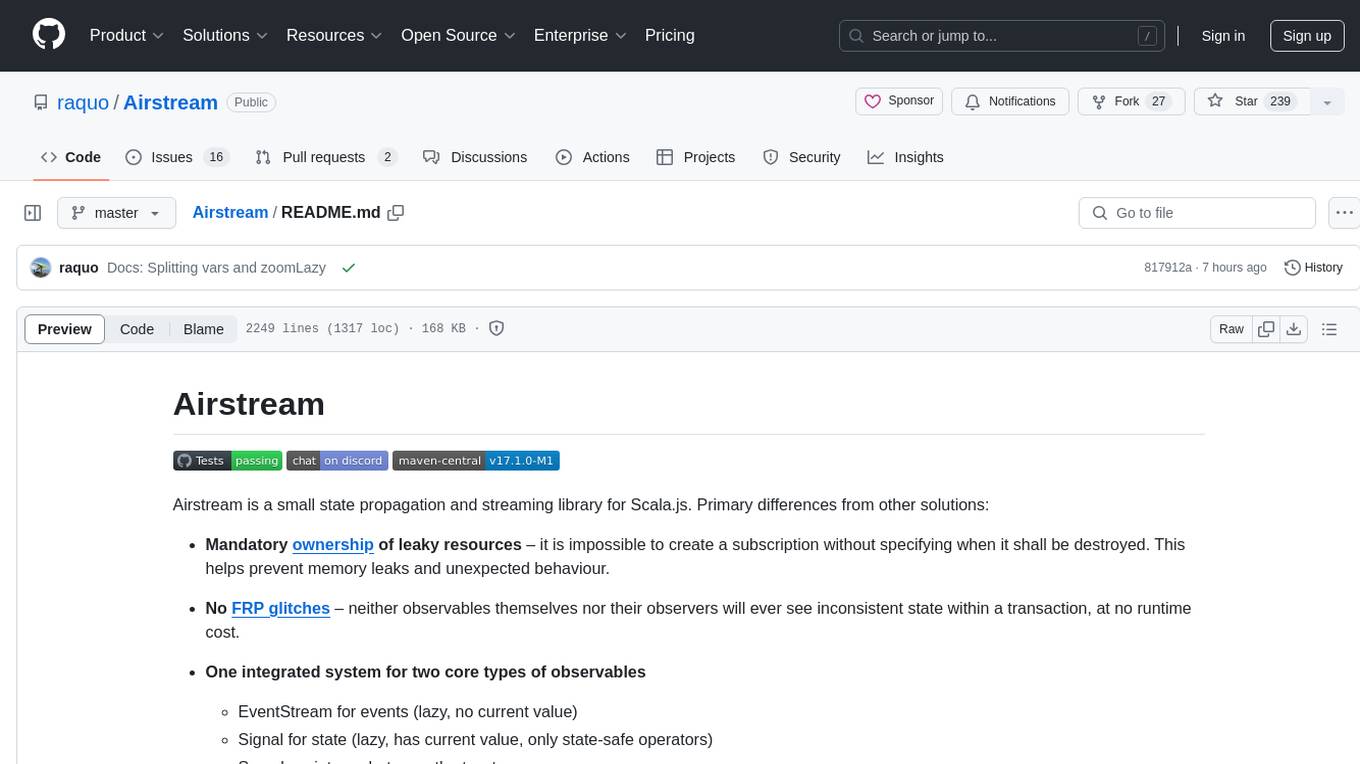View the file History

pyautogui.click(x=1313, y=267)
